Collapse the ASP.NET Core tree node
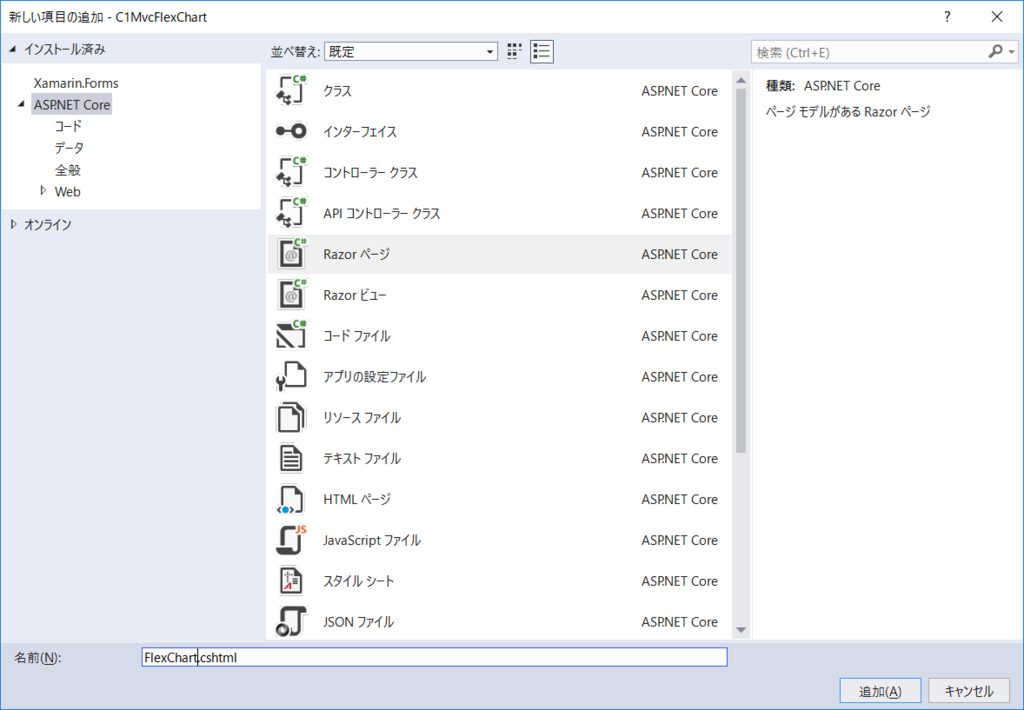Viewport: 1024px width, 710px height. [x=22, y=105]
